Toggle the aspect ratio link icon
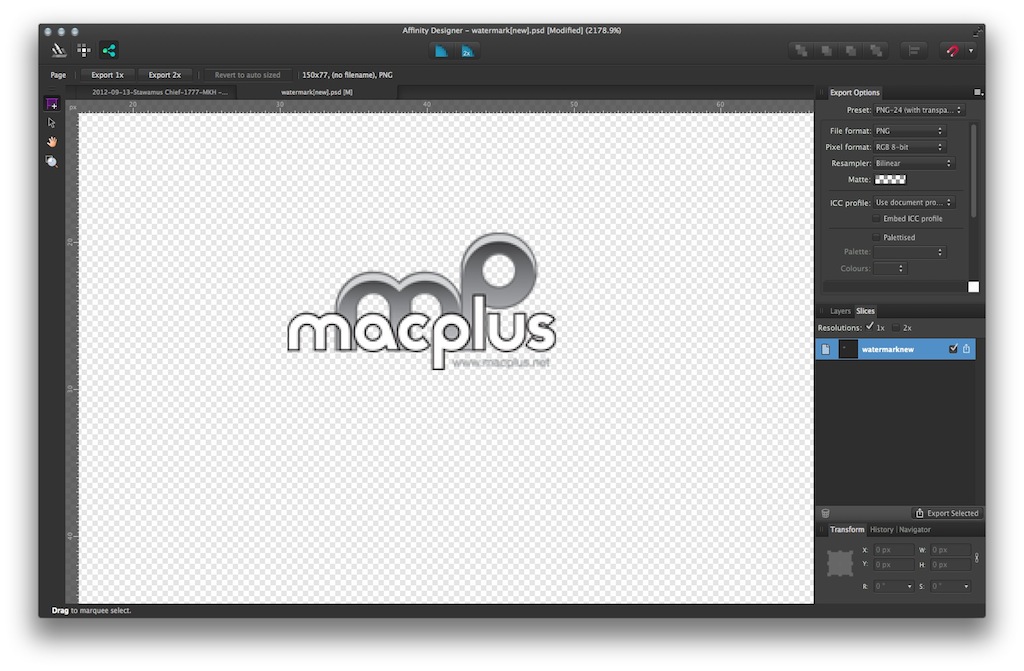1024x671 pixels. (976, 557)
